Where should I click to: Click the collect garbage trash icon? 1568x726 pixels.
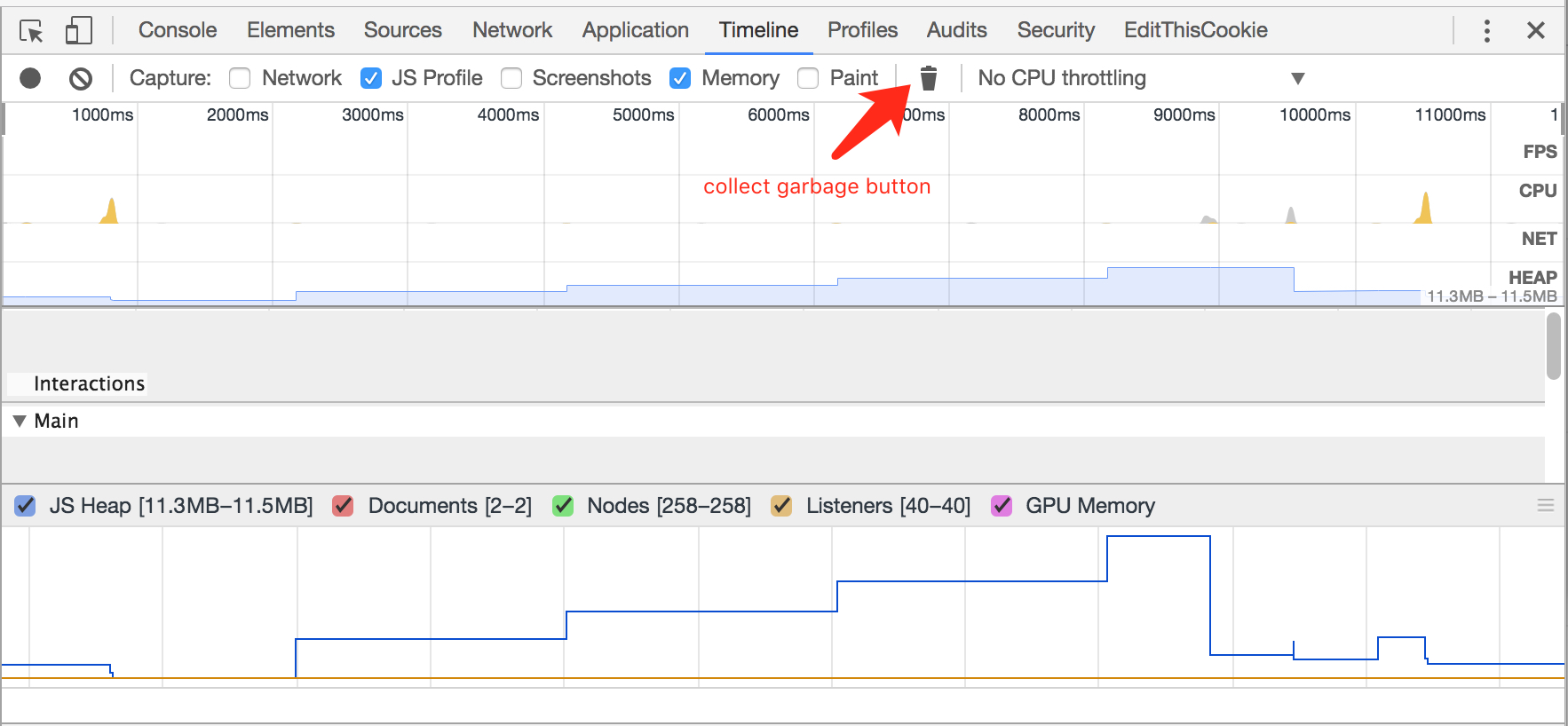(929, 79)
